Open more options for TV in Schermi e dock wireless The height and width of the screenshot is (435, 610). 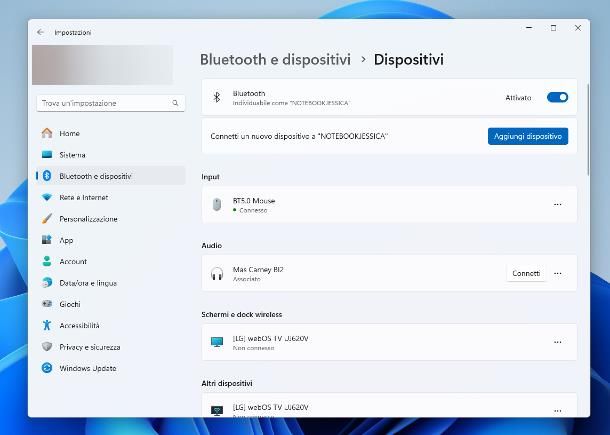[557, 342]
